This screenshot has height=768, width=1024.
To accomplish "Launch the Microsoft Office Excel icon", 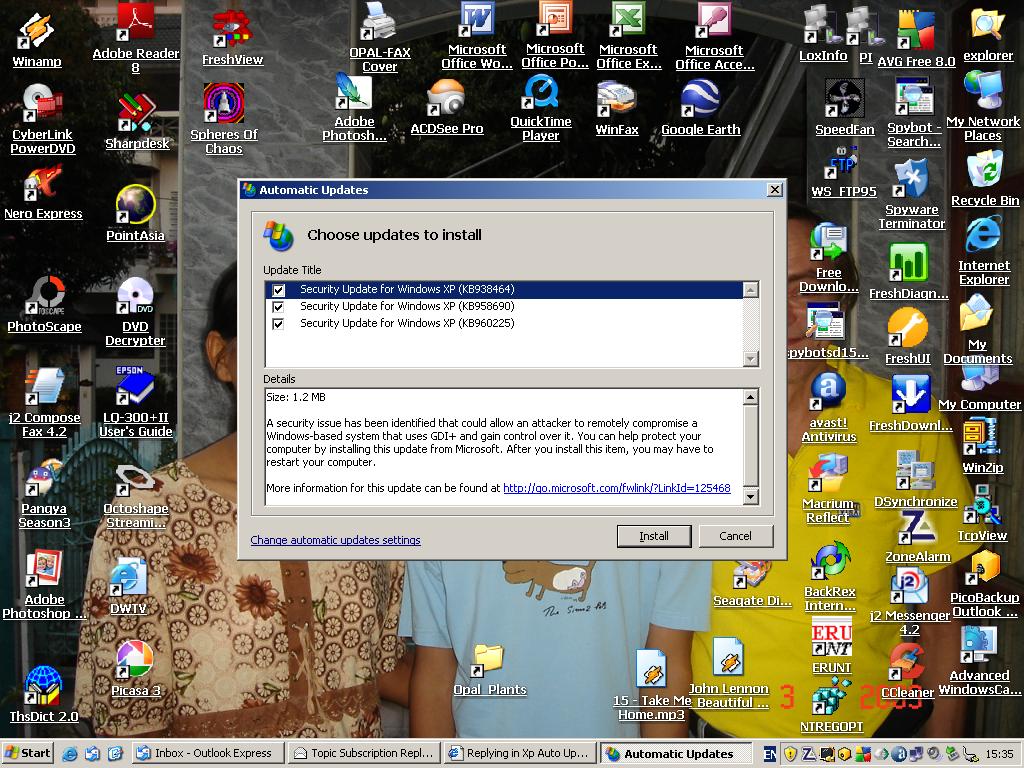I will [629, 37].
